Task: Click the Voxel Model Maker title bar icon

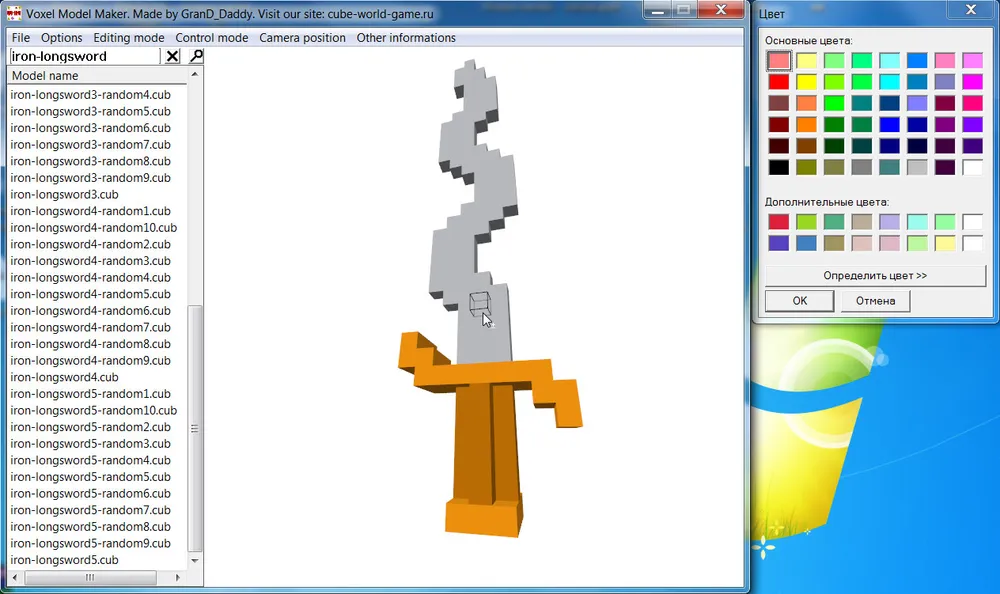Action: [15, 12]
